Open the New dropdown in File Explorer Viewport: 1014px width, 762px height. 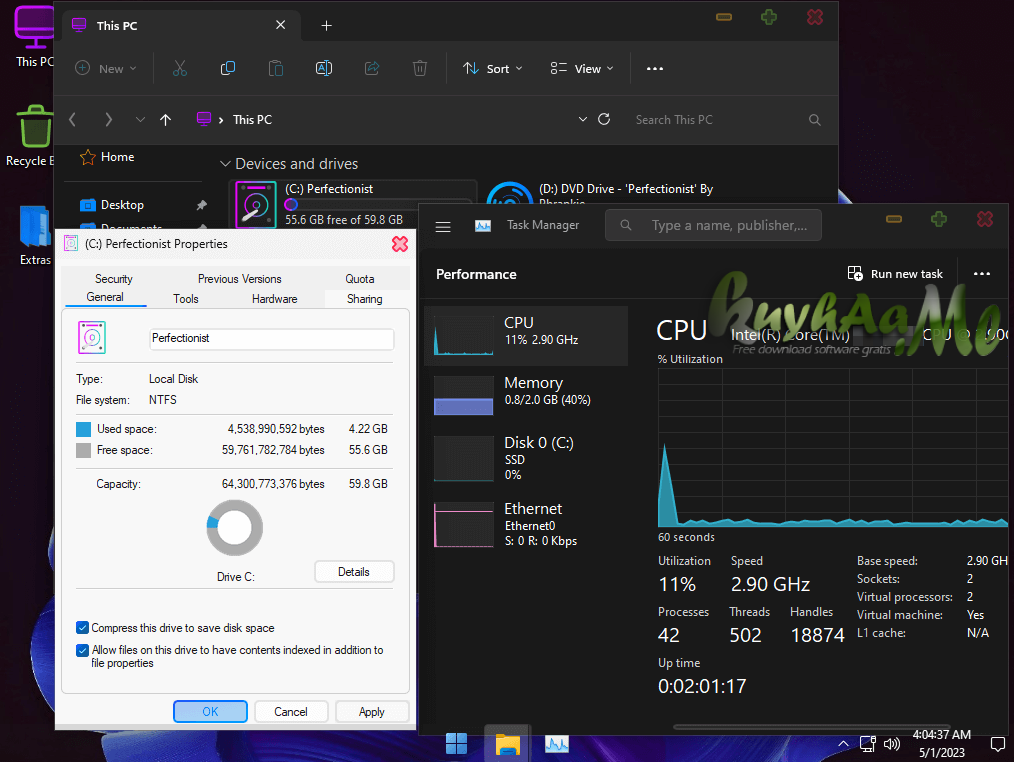point(106,69)
